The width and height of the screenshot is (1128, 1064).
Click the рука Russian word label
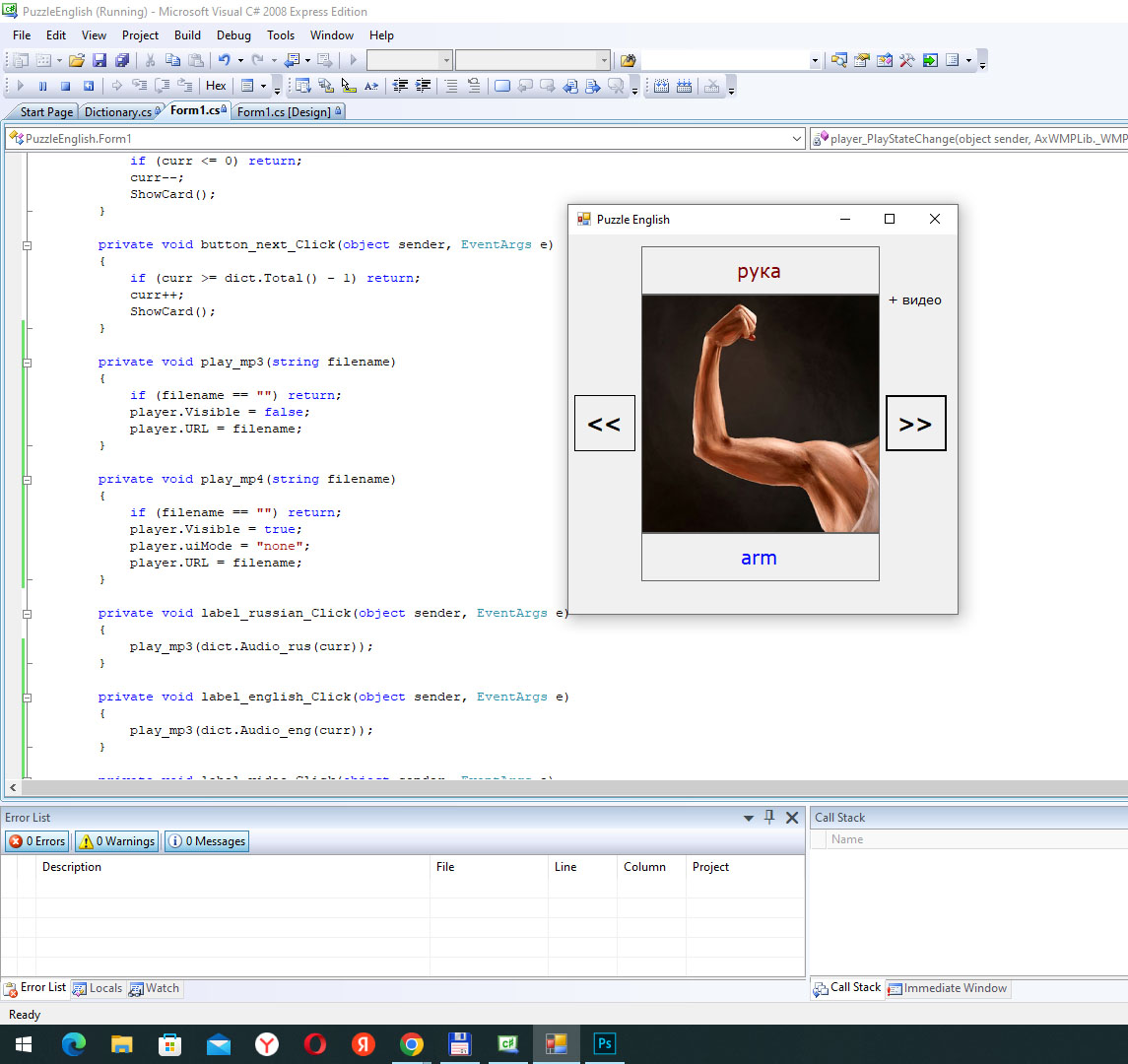click(760, 271)
